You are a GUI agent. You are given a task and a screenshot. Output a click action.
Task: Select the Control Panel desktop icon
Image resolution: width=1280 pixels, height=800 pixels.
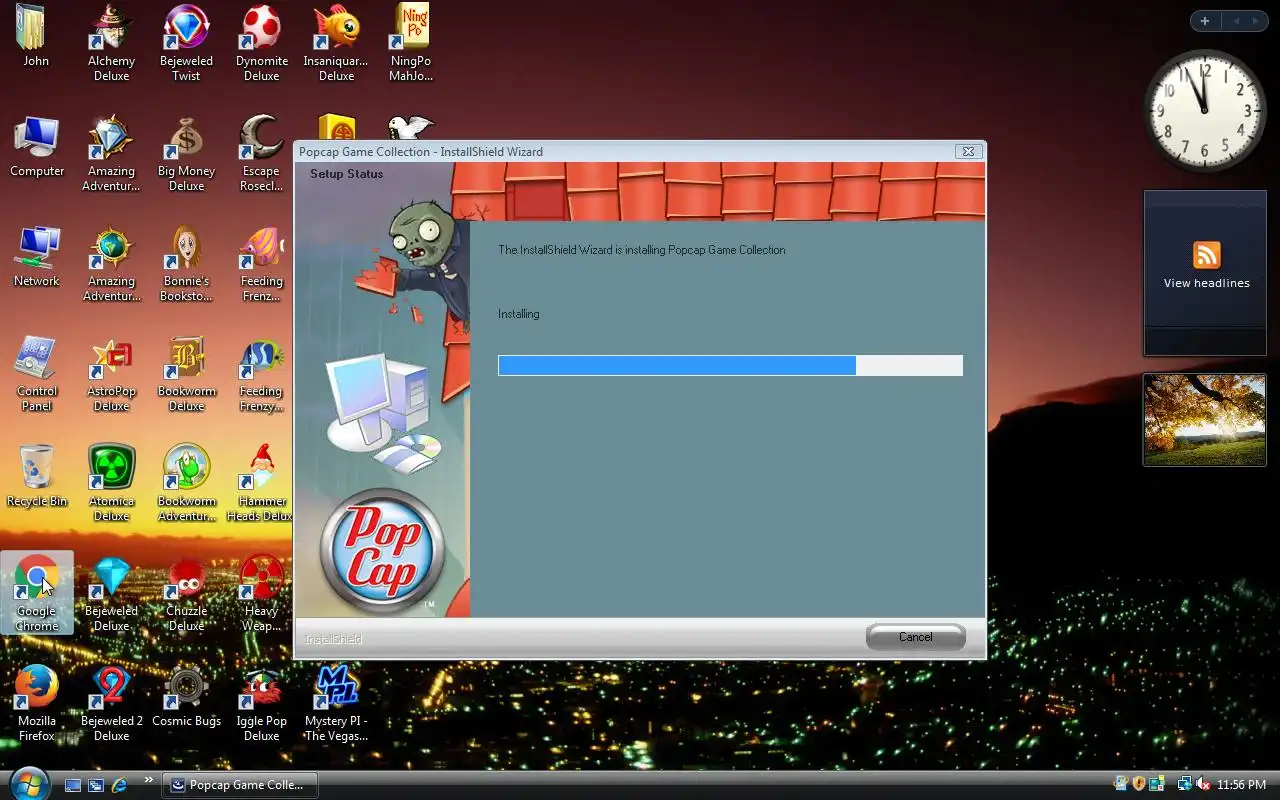coord(37,373)
